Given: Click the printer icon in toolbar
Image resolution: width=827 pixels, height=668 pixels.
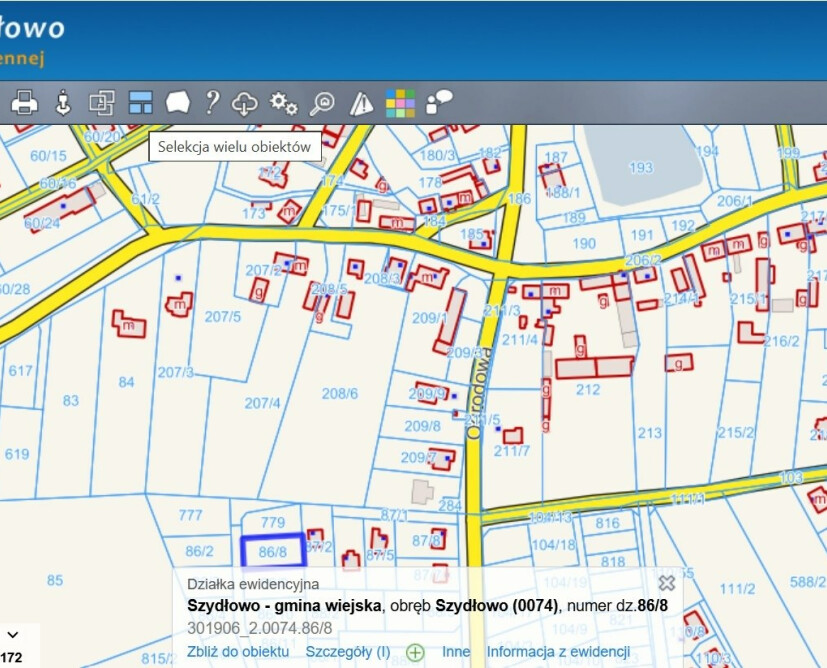Looking at the screenshot, I should (x=24, y=102).
